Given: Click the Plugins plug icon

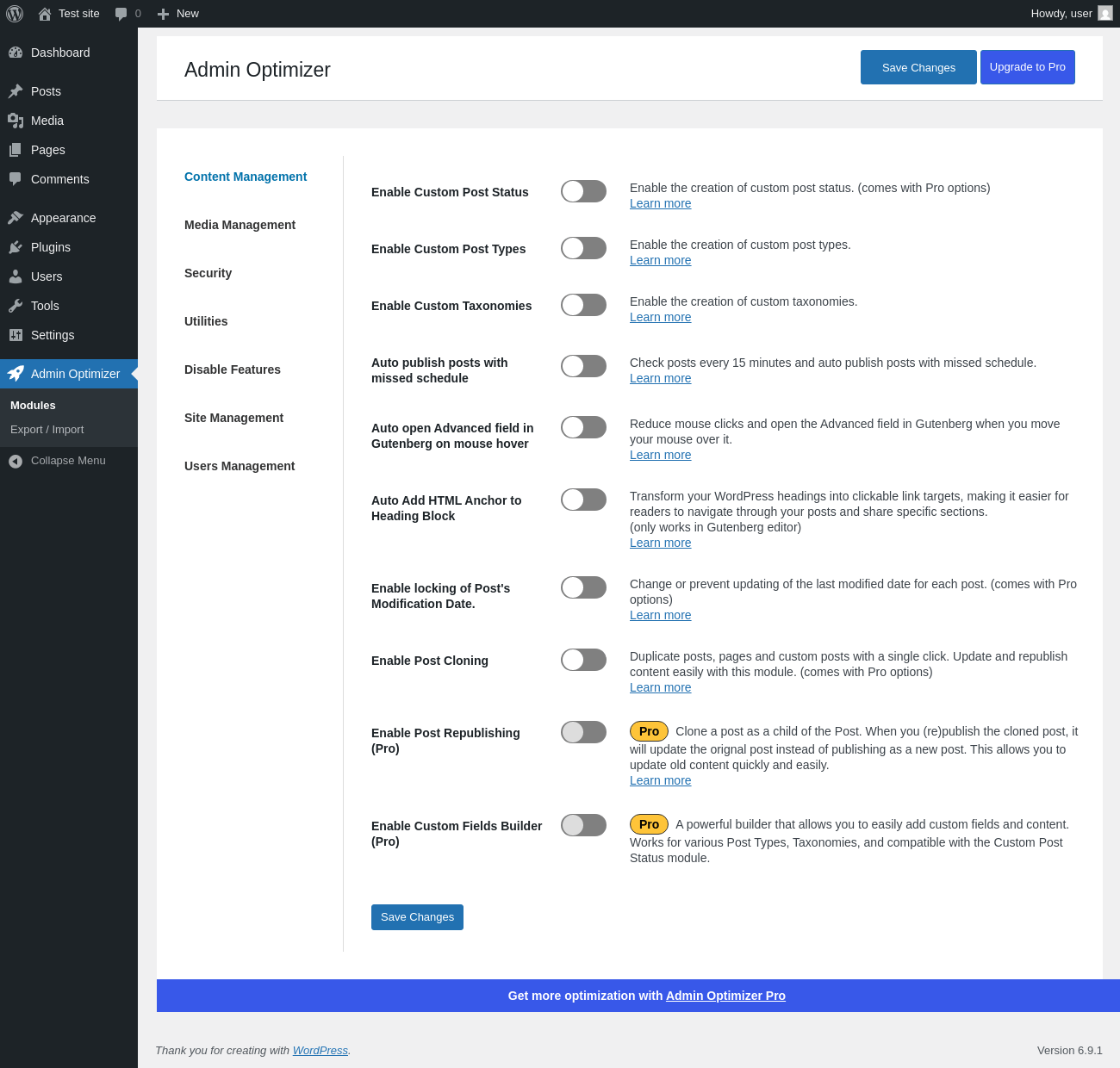Looking at the screenshot, I should tap(16, 247).
